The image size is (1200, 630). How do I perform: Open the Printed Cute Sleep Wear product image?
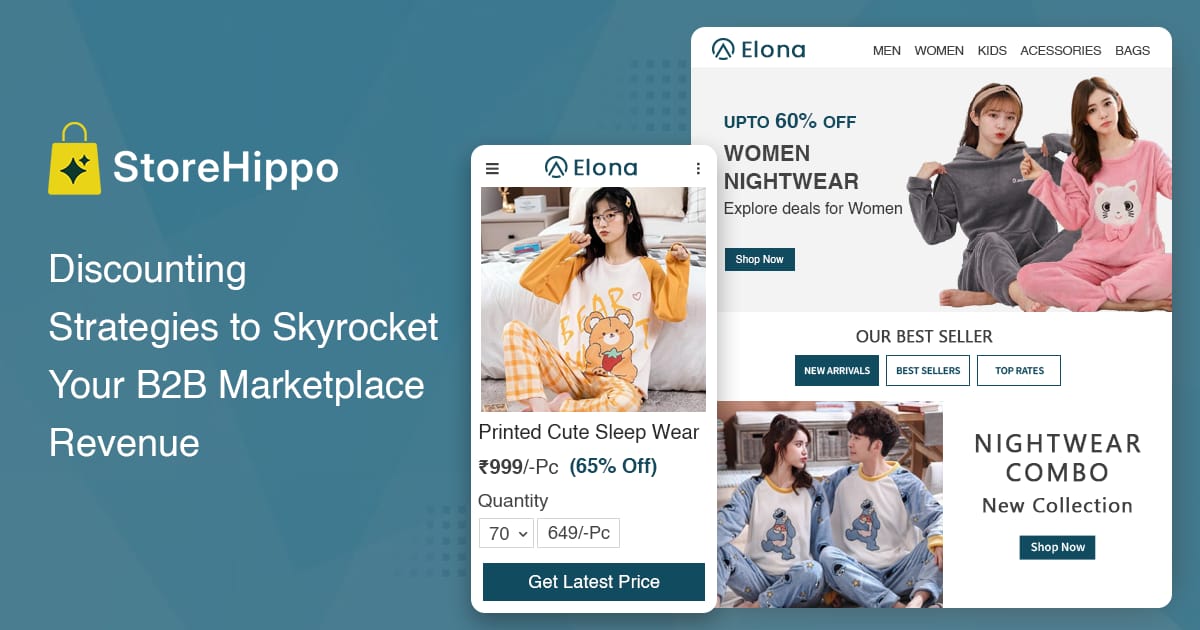pyautogui.click(x=594, y=299)
